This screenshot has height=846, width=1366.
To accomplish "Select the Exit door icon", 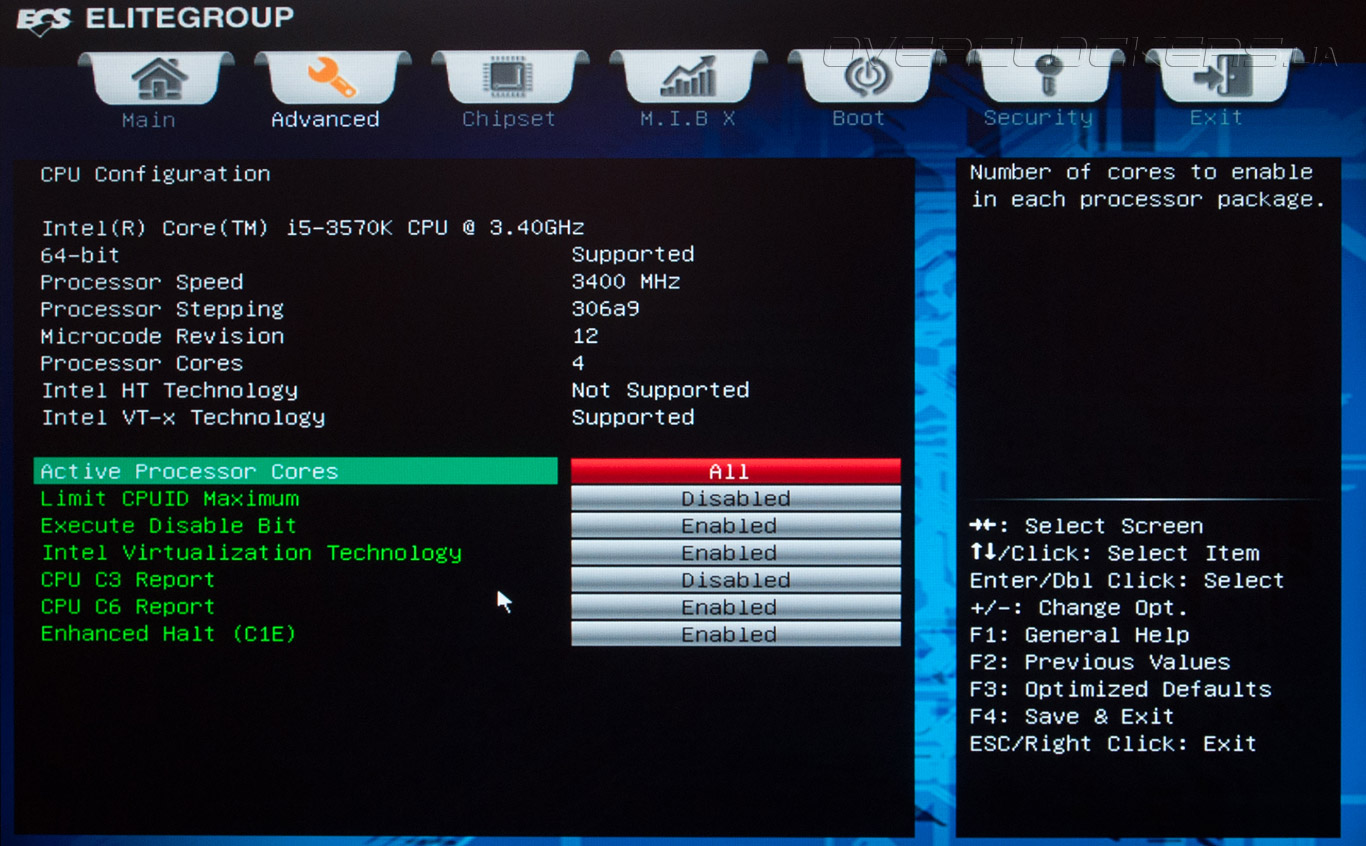I will [1222, 78].
